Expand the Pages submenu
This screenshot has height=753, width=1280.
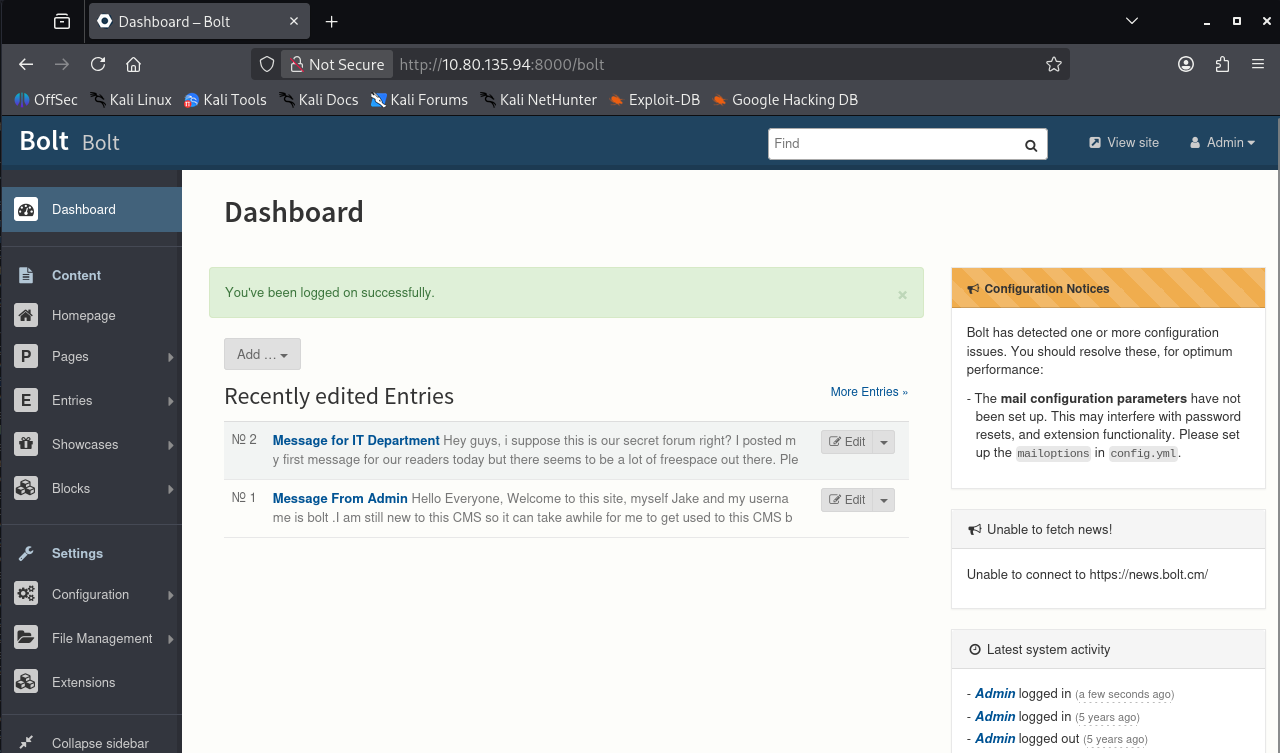point(170,357)
